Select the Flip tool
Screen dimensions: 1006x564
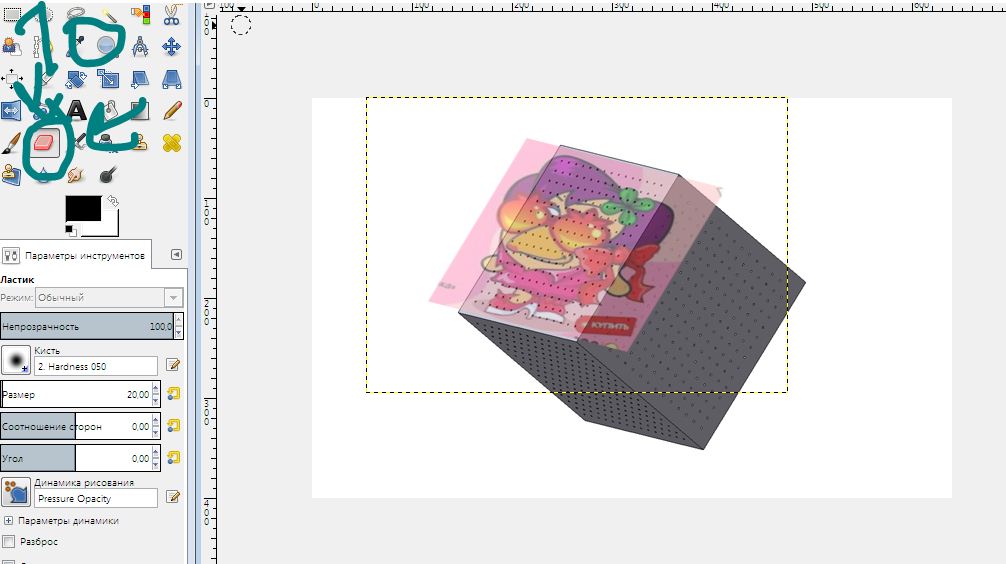coord(12,110)
